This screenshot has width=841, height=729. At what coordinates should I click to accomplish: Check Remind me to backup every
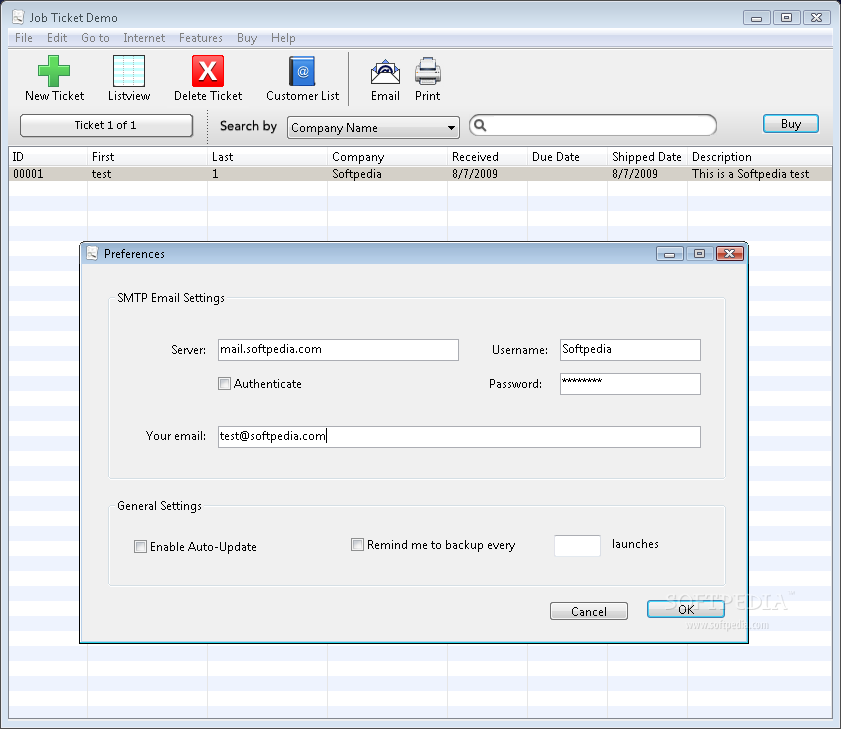tap(357, 544)
